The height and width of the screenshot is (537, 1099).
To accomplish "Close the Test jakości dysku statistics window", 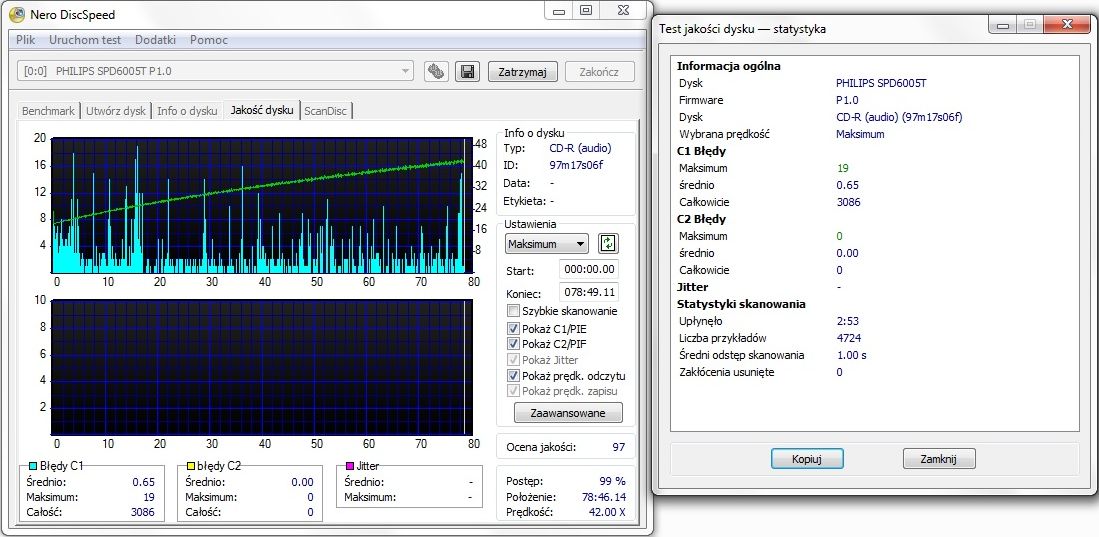I will 1067,25.
